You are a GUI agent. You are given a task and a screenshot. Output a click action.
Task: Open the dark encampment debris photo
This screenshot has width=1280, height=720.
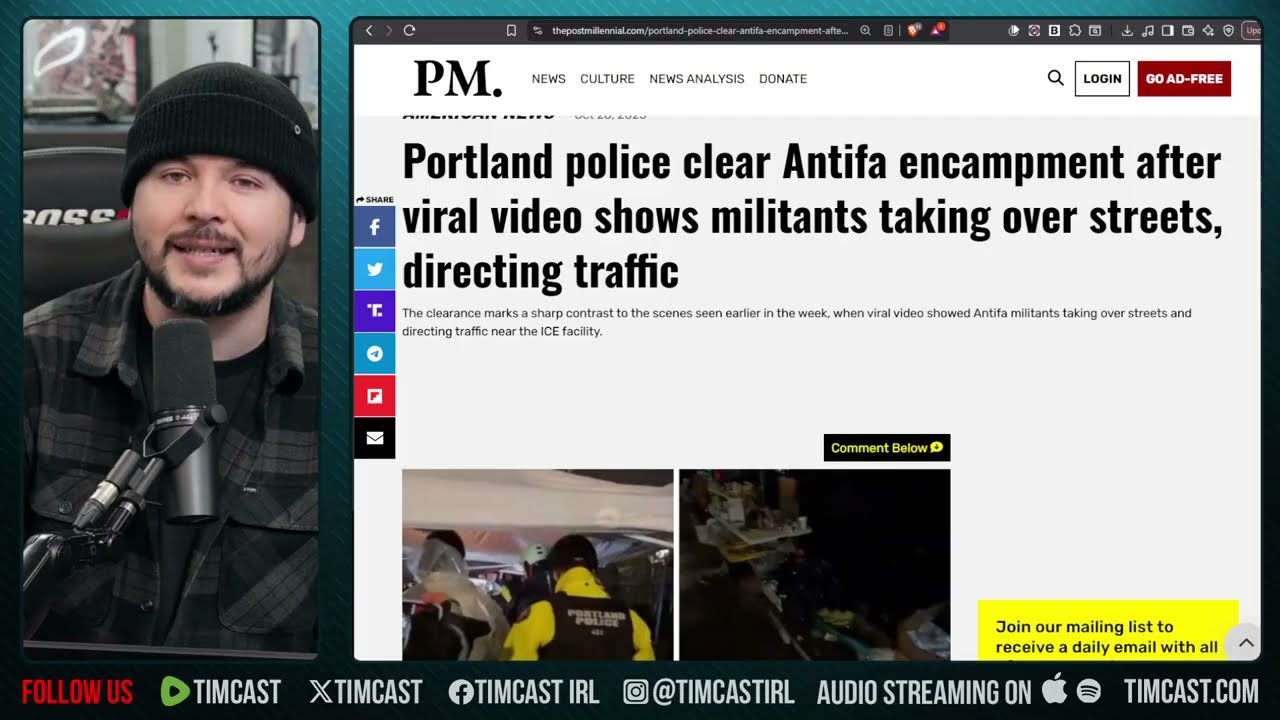tap(815, 565)
